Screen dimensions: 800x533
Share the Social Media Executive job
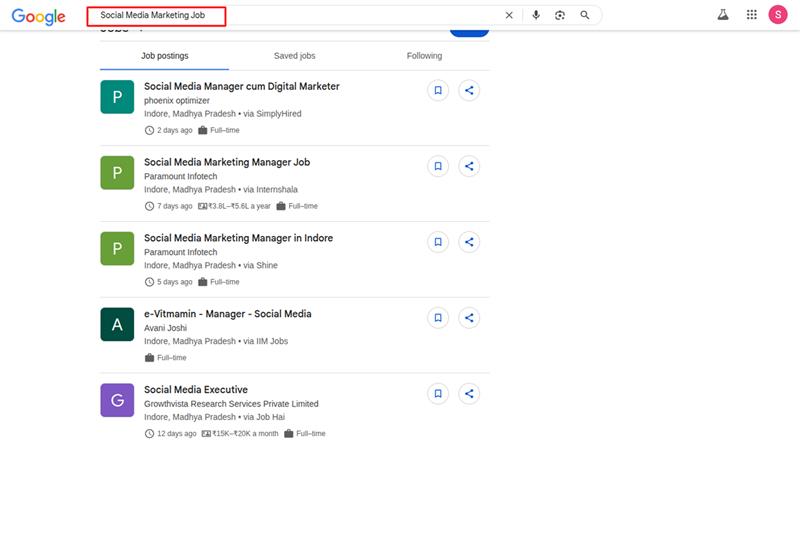469,394
